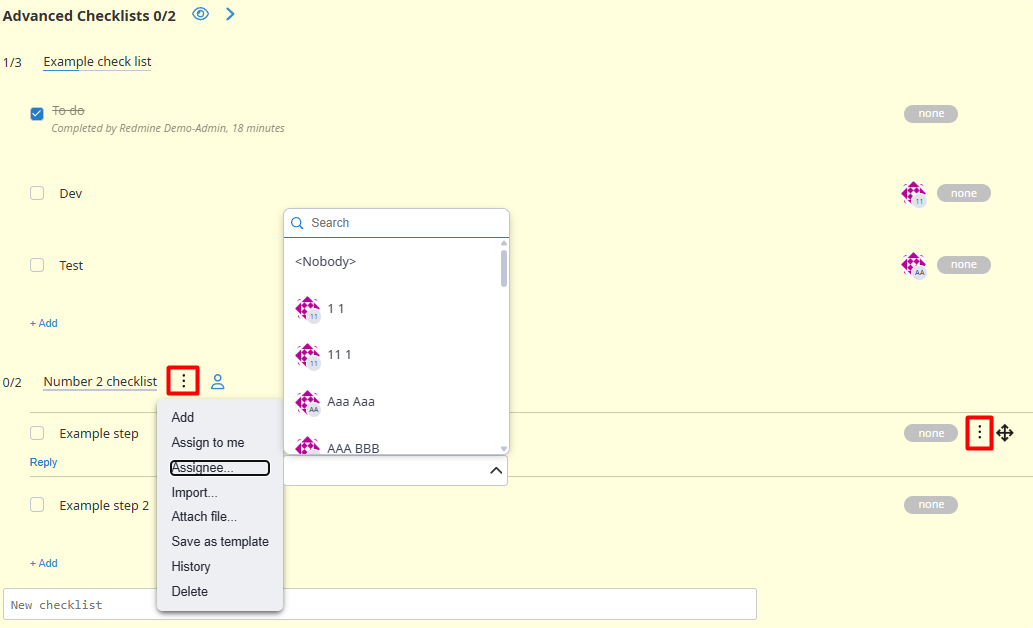Focus the New checklist input field
Image resolution: width=1033 pixels, height=628 pixels.
tap(380, 605)
